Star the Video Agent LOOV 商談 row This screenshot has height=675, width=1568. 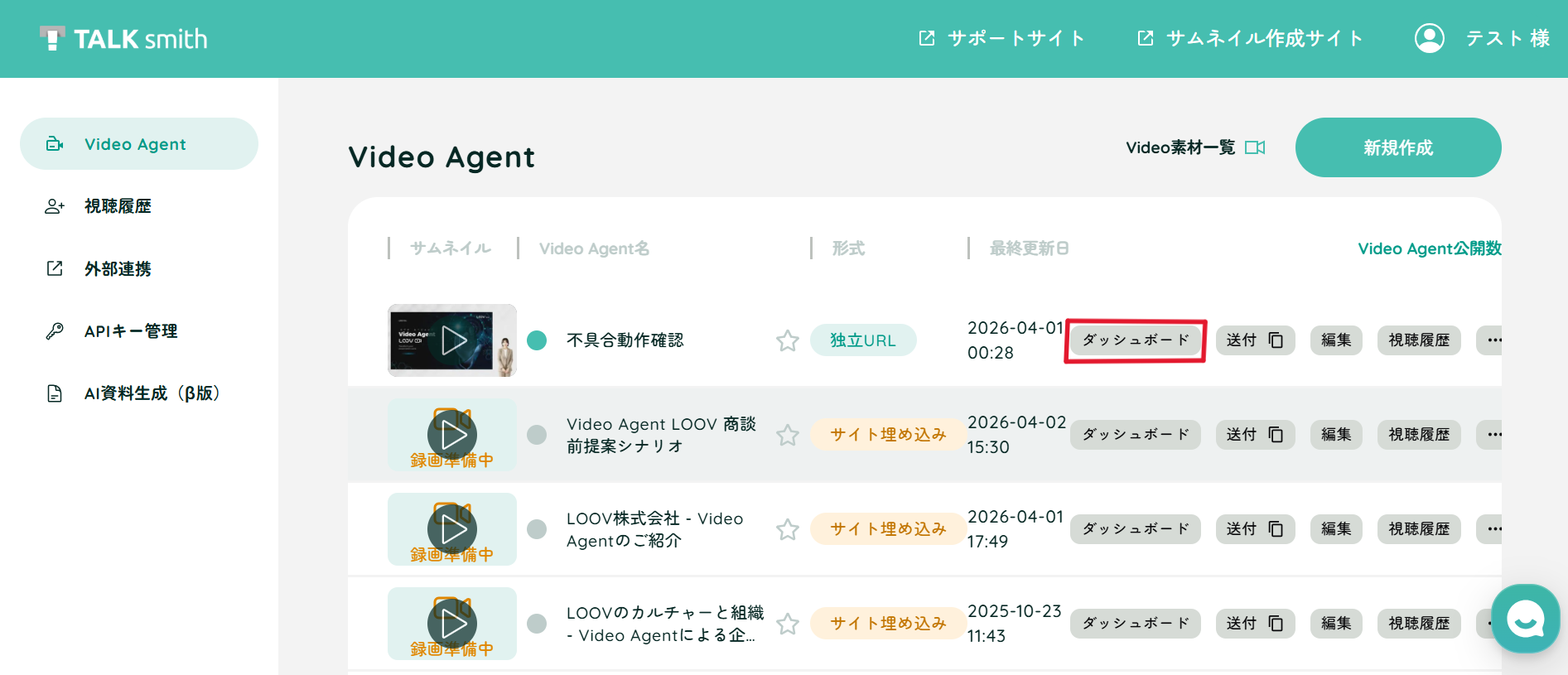[787, 435]
